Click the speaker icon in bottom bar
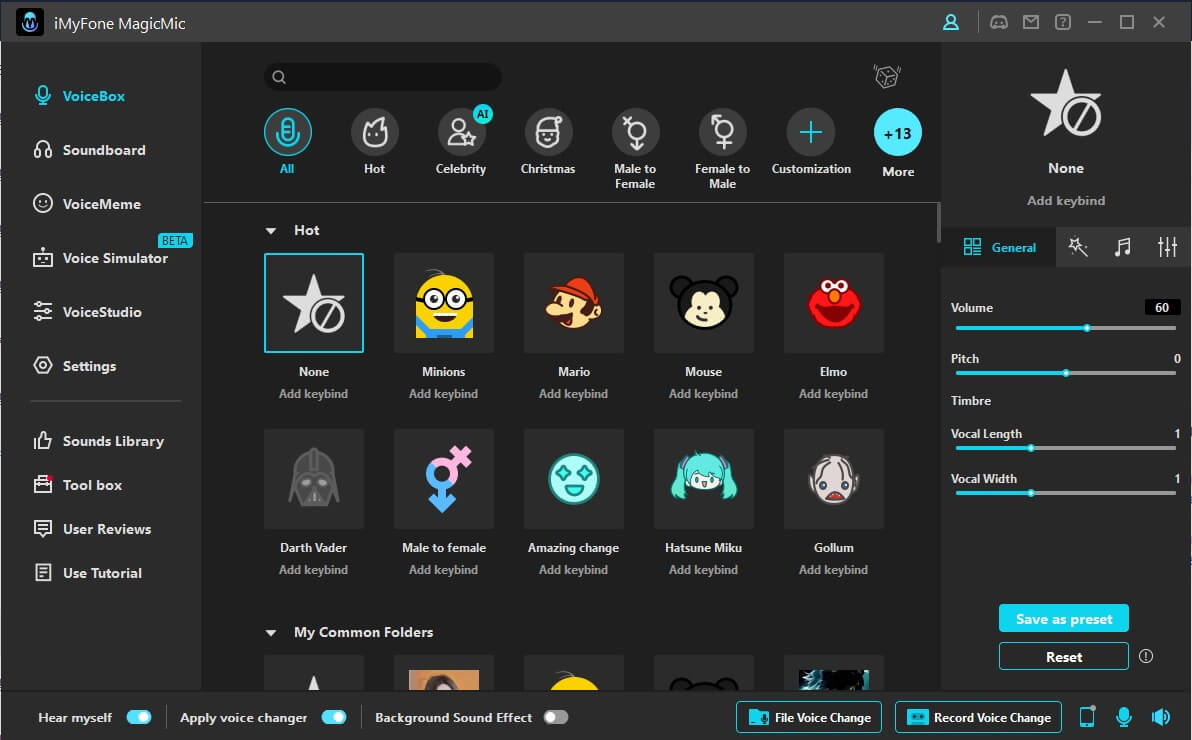This screenshot has width=1192, height=740. point(1161,716)
